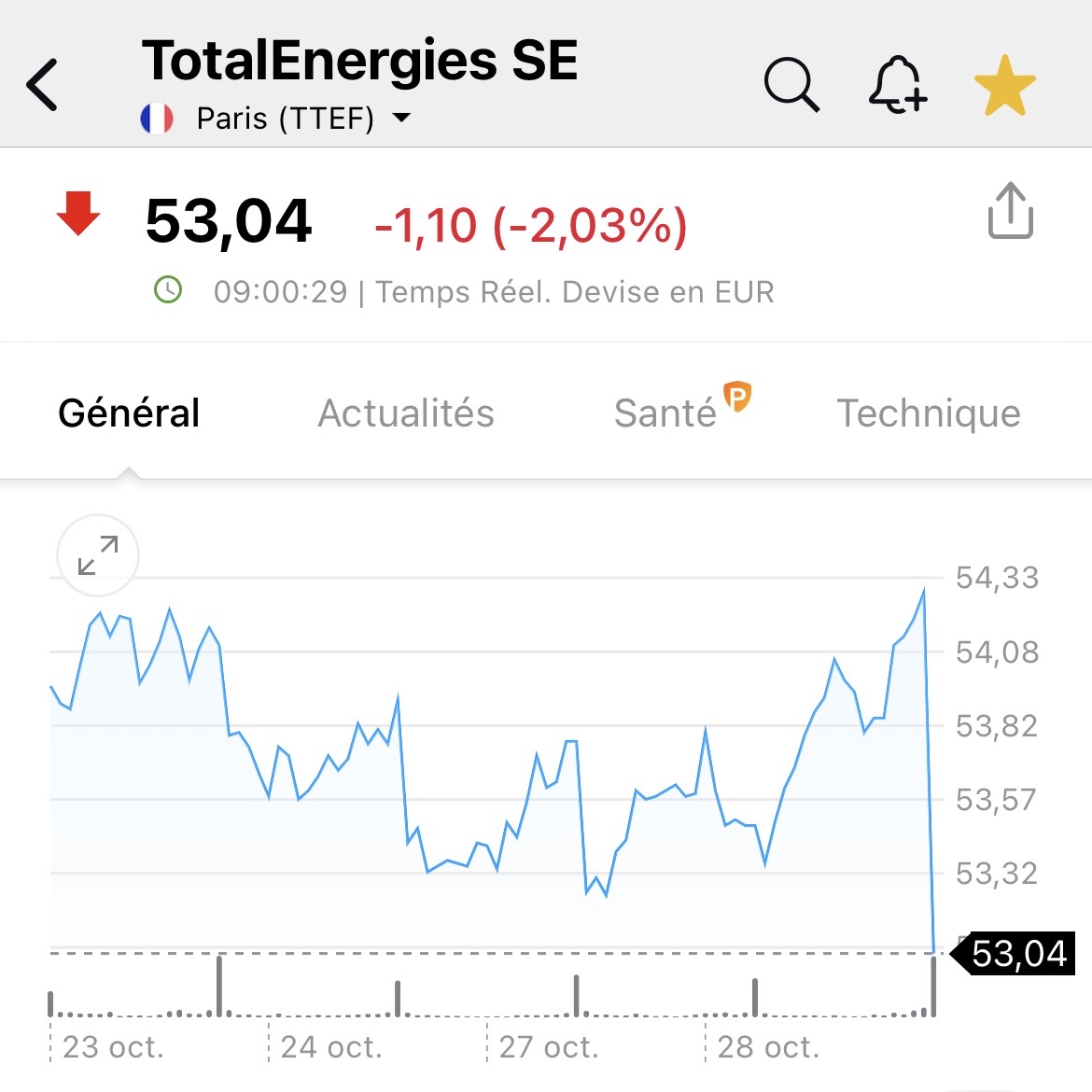
Task: Open the search magnifier icon
Action: pyautogui.click(x=791, y=85)
